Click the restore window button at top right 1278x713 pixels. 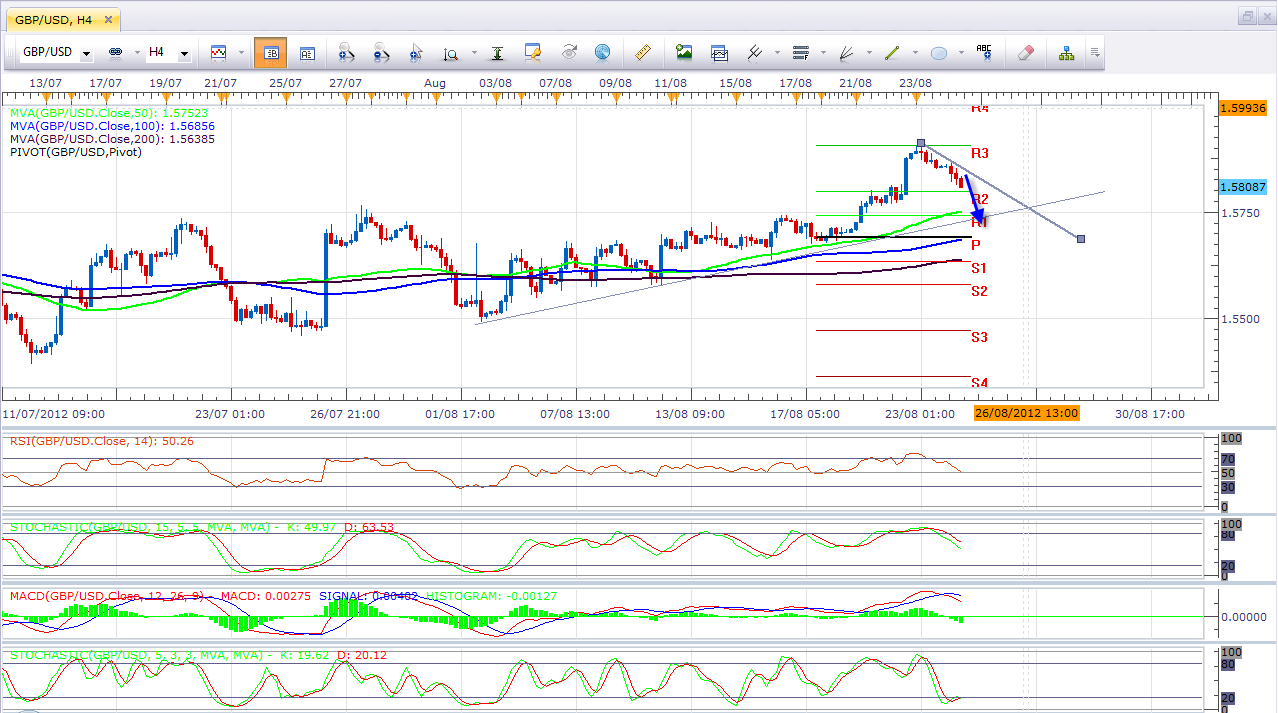click(1248, 17)
